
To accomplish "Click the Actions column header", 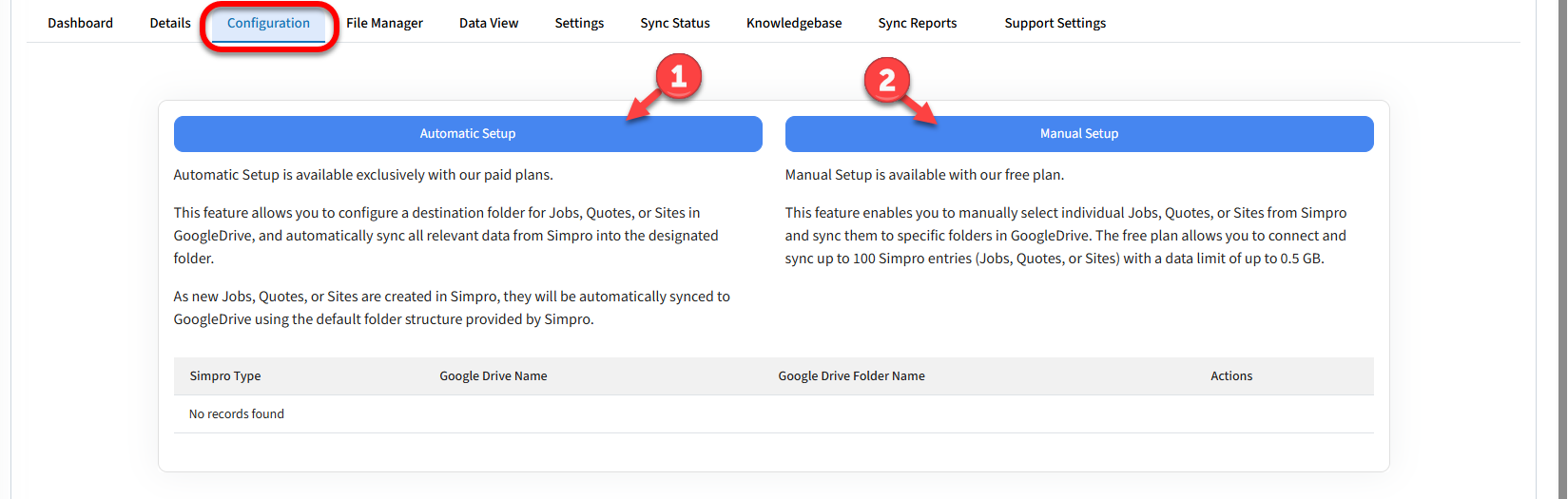I will click(1231, 376).
